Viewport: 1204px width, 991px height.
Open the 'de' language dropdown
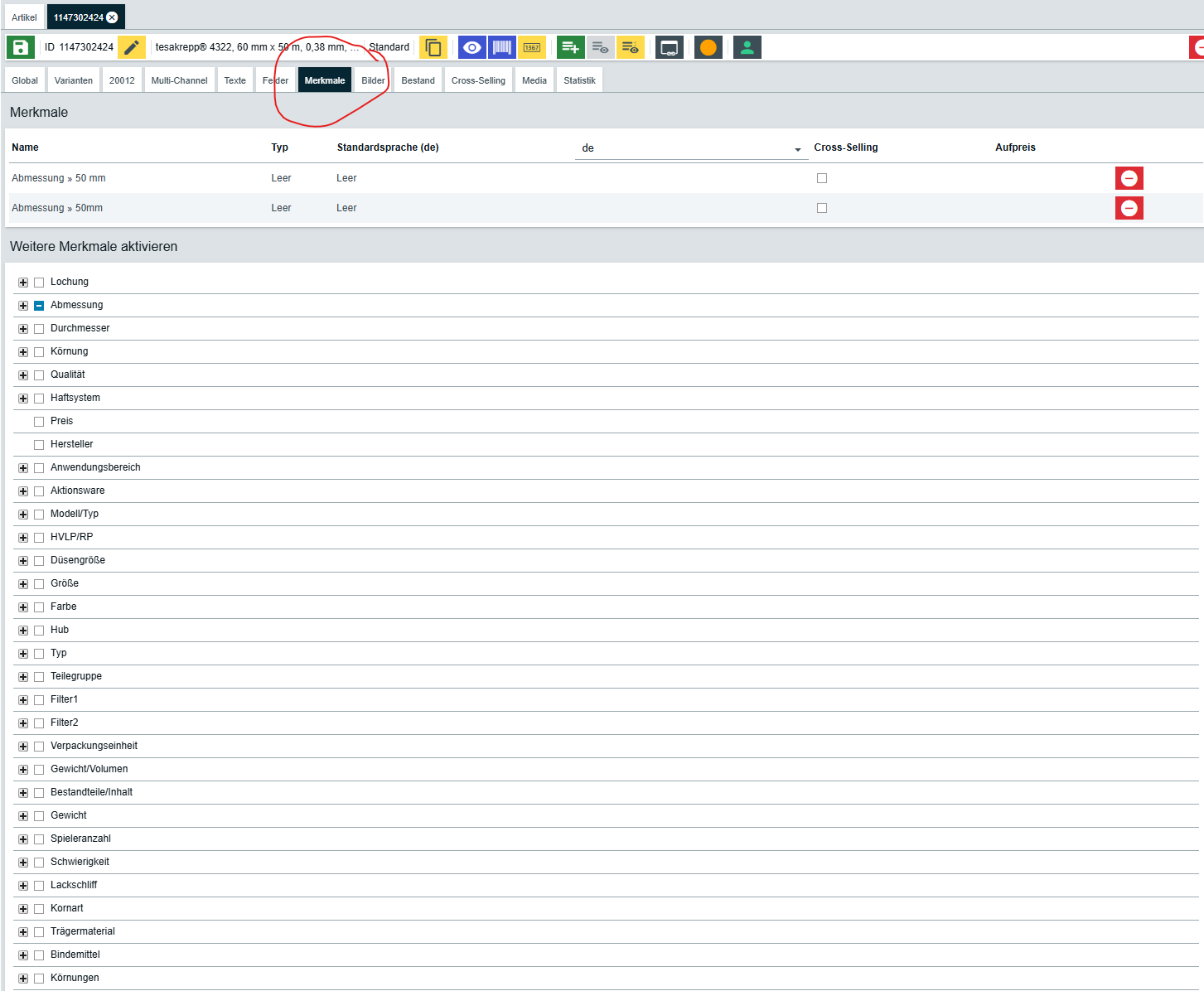(690, 148)
